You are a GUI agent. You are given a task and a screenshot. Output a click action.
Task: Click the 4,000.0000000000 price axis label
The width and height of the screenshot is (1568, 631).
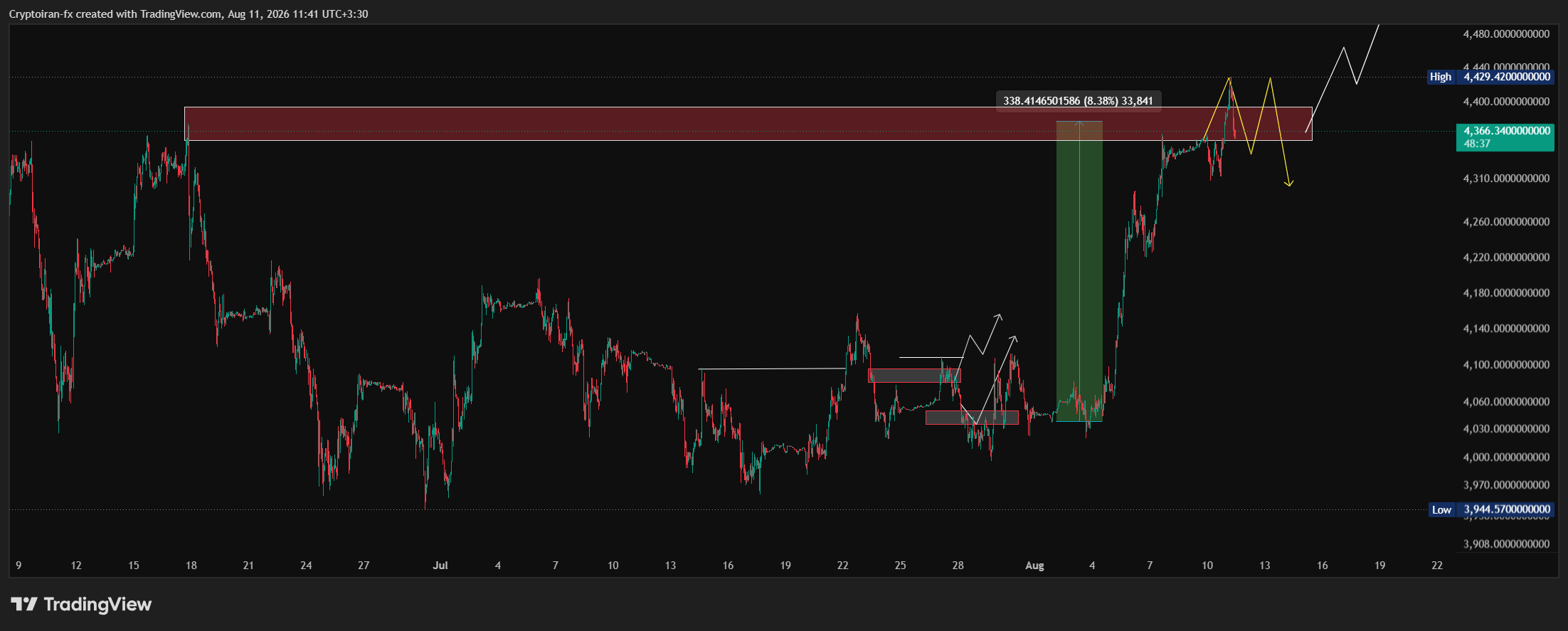(x=1506, y=457)
